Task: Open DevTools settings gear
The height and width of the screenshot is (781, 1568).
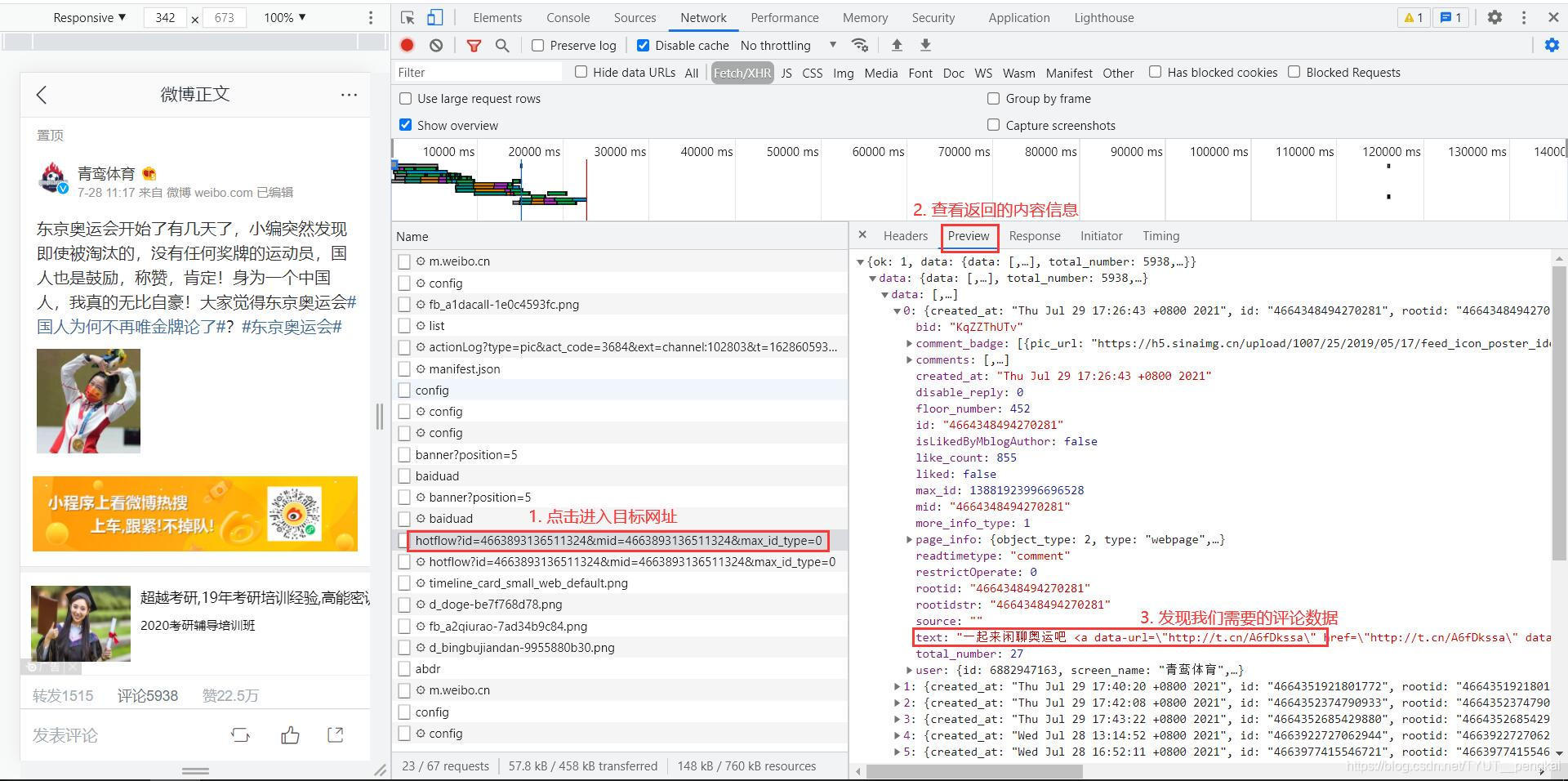Action: pos(1494,17)
